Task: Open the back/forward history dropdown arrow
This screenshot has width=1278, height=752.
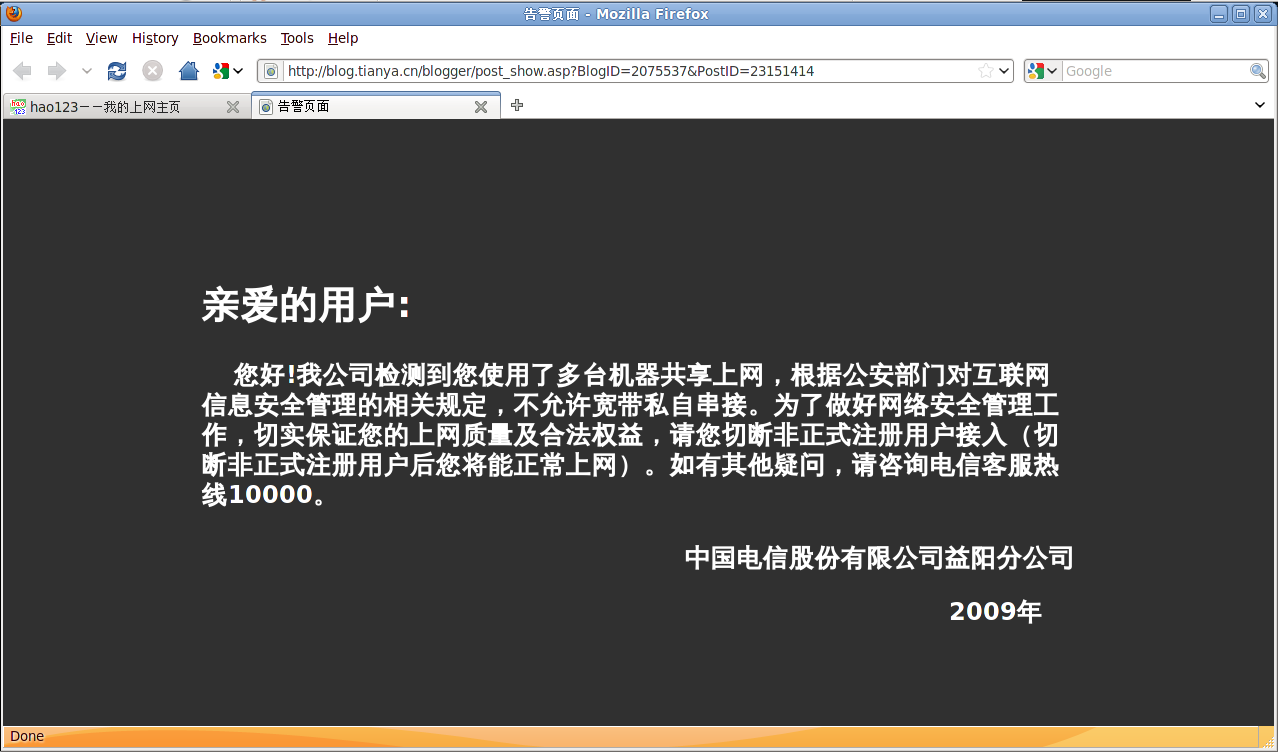Action: pyautogui.click(x=87, y=71)
